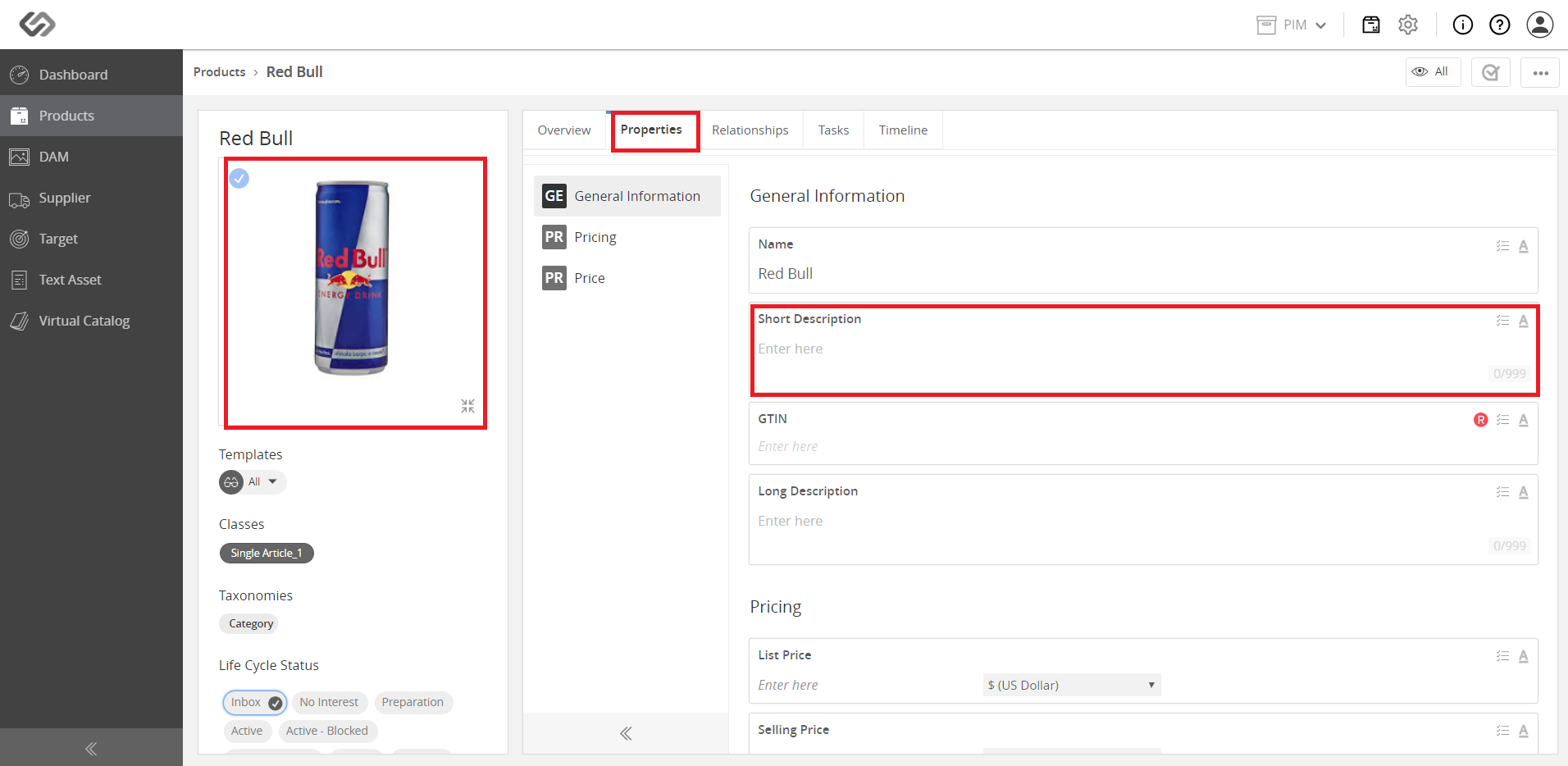Click into the Name field with Red Bull

[x=1143, y=274]
